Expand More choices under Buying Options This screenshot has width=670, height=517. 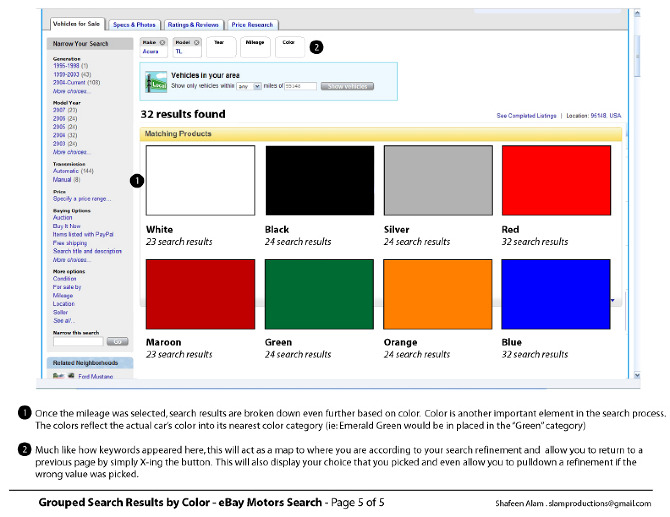click(x=72, y=260)
